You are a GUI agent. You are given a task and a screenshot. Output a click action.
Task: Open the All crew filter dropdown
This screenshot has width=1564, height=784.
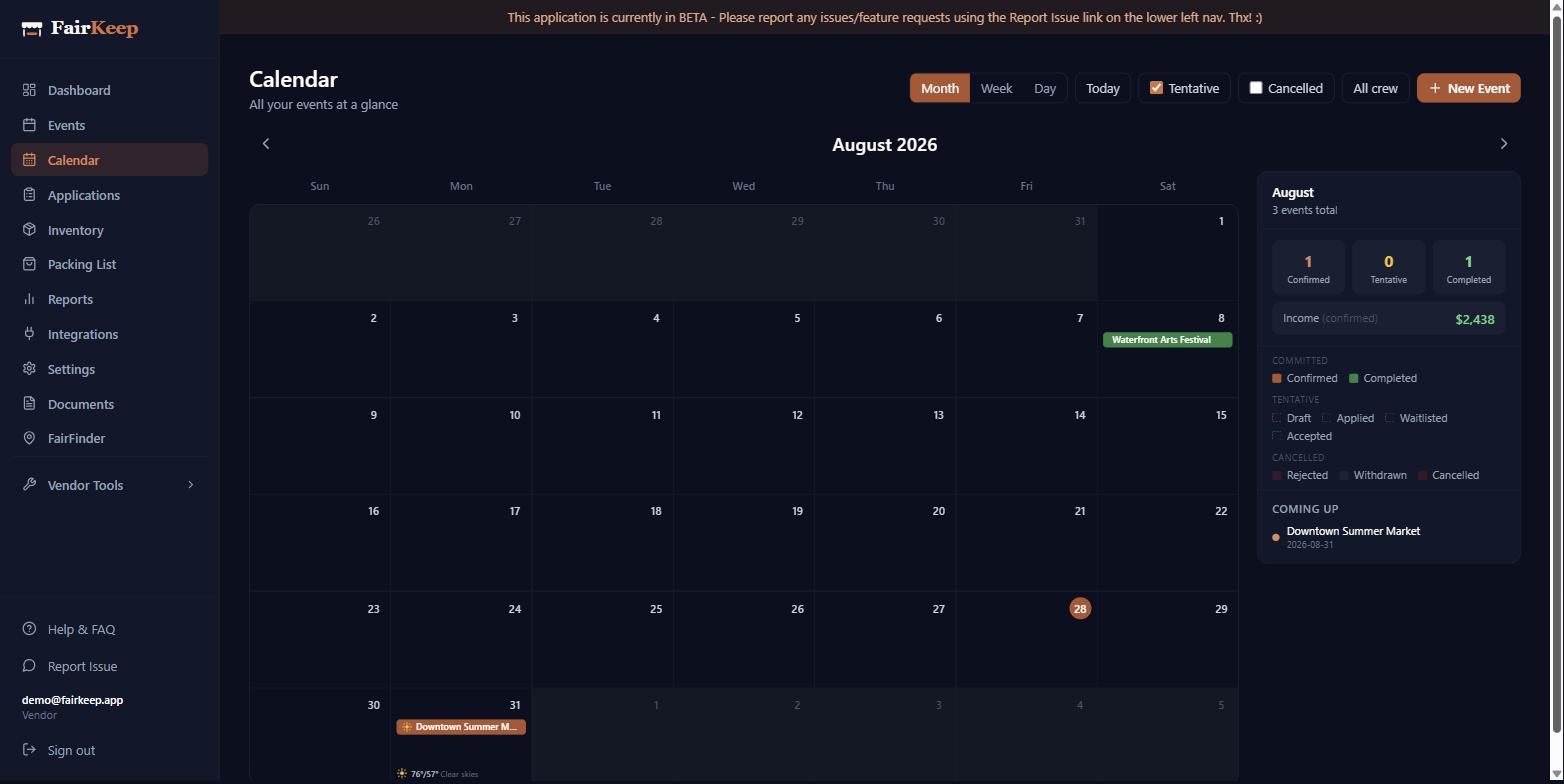tap(1375, 88)
